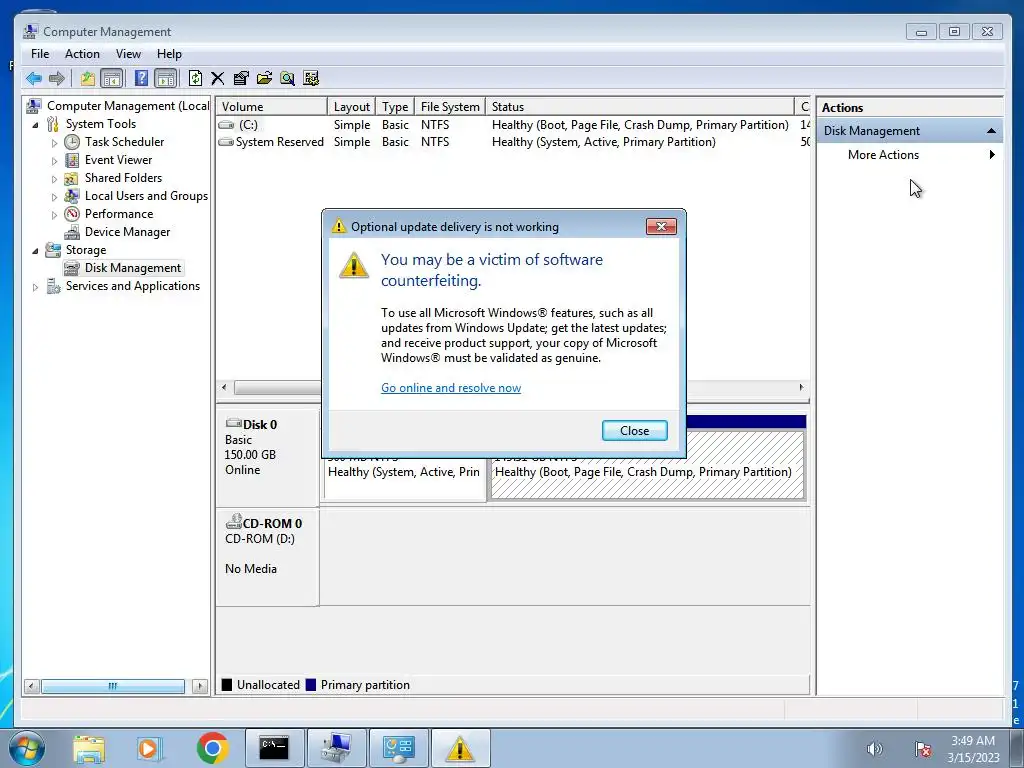Toggle Show/Hide Console Tree toolbar button
Screen dimensions: 1024x768
point(112,79)
